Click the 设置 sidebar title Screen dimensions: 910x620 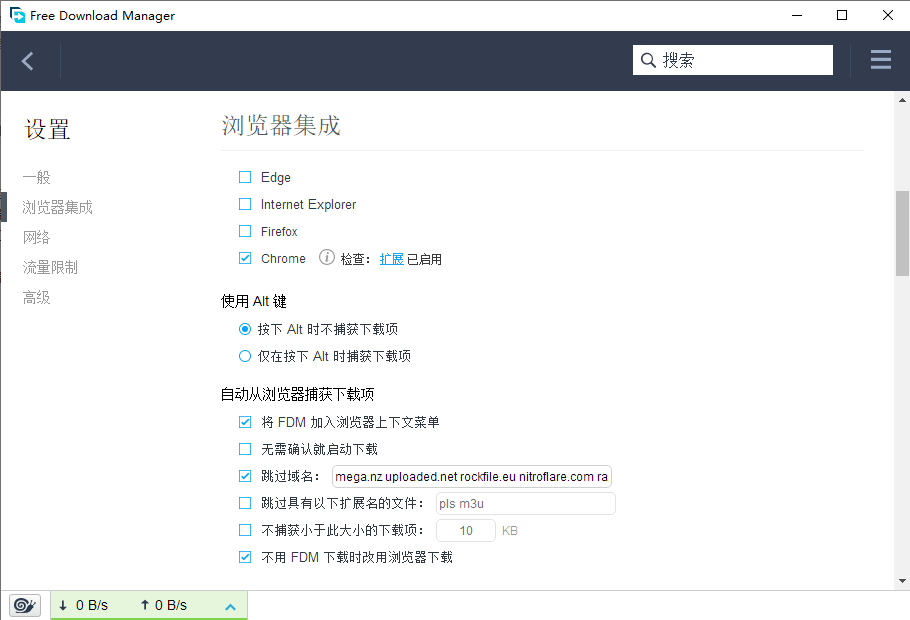47,129
